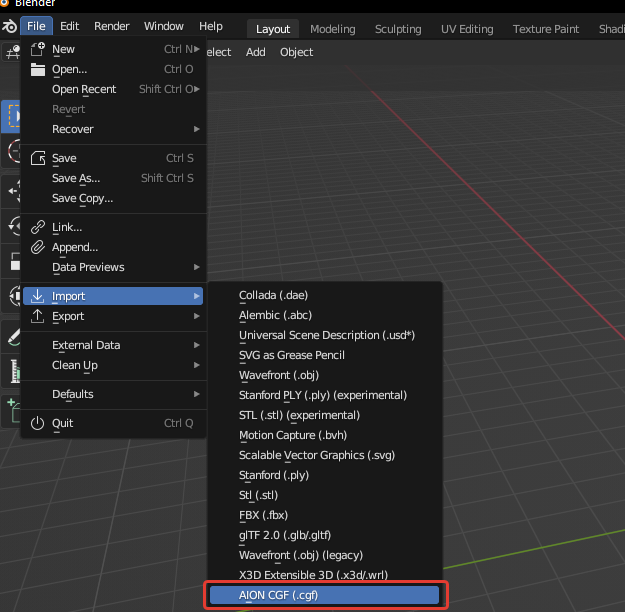Expand the External Data submenu

[114, 345]
